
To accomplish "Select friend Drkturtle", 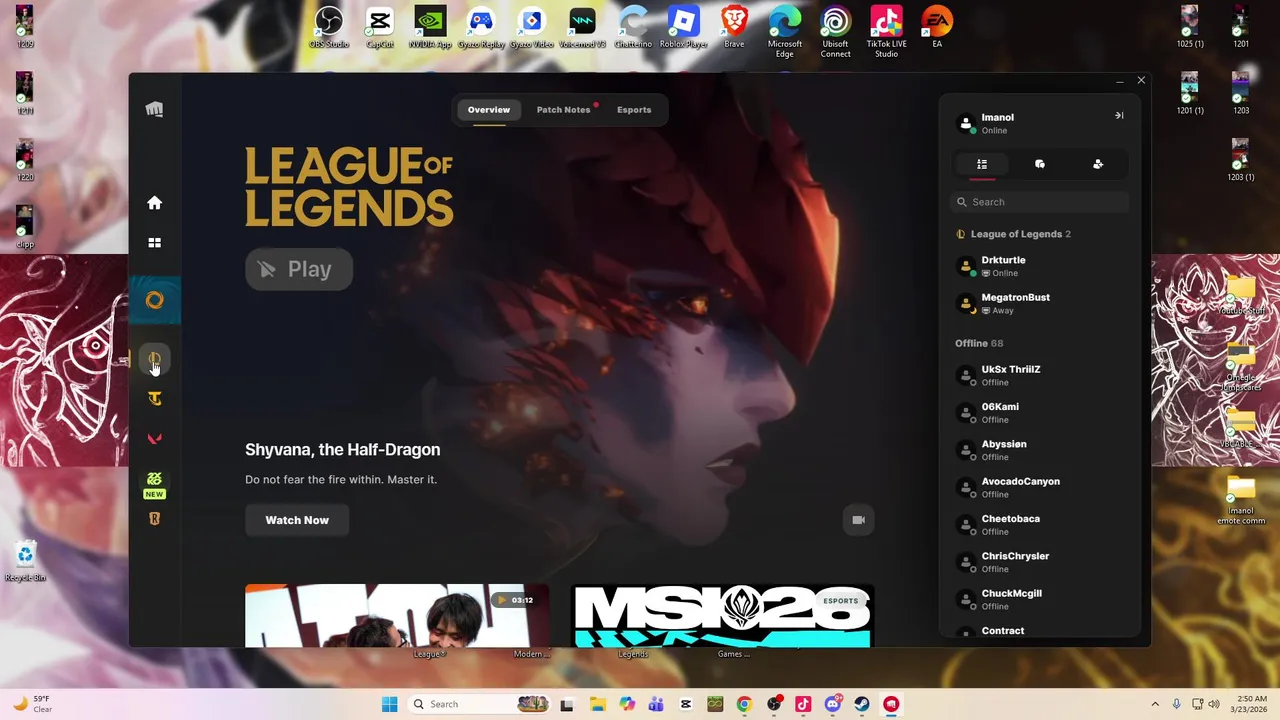I will (x=1040, y=266).
